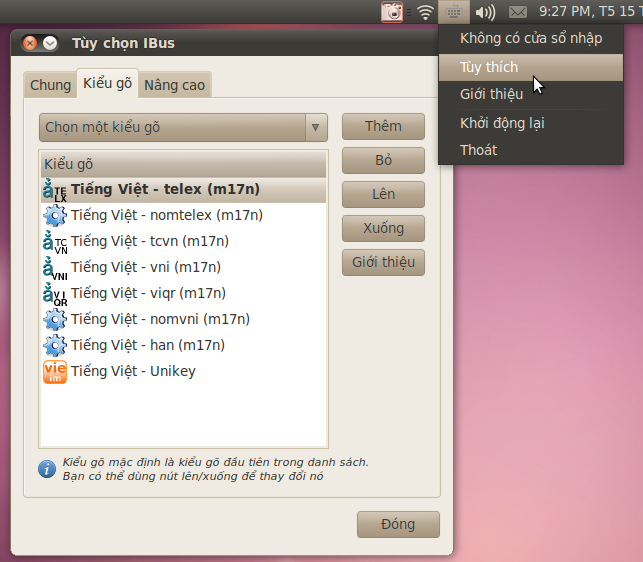
Task: Select 'Tiếng Việt - han (m17n)' row
Action: pyautogui.click(x=145, y=345)
